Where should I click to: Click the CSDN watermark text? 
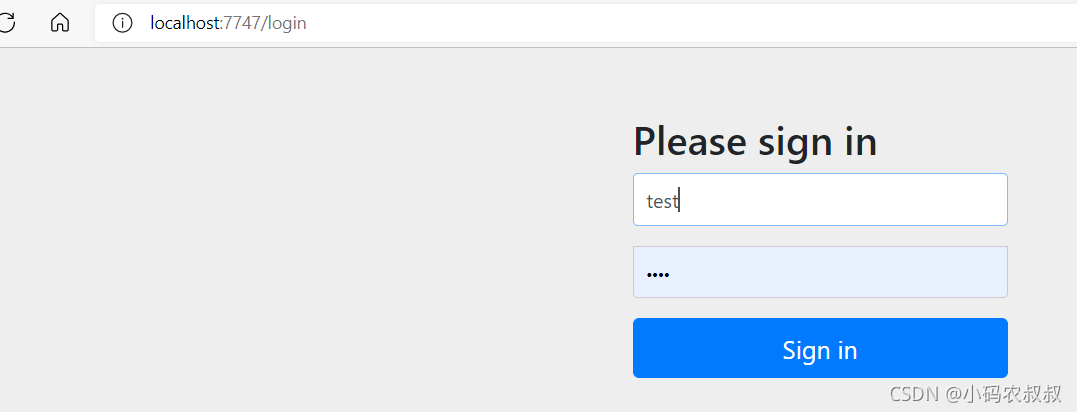[x=975, y=393]
